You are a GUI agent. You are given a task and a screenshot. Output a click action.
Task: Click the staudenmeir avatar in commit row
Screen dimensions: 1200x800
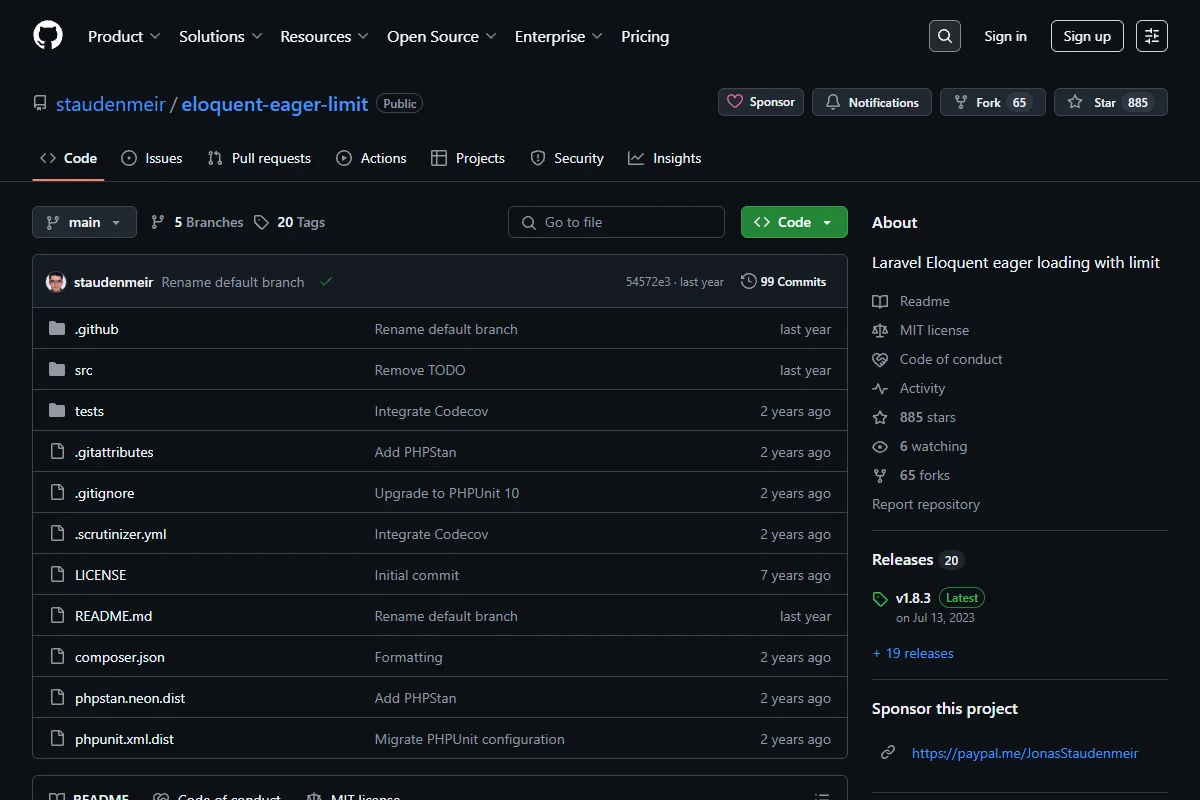pos(56,282)
